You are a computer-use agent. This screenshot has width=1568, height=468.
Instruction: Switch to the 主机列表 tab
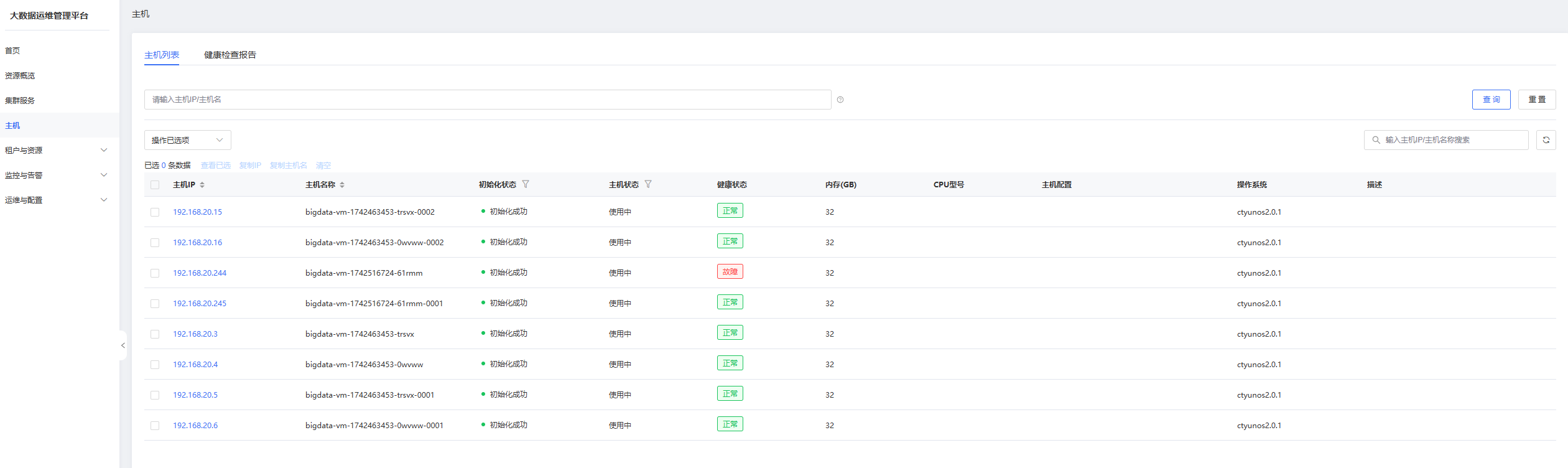(x=162, y=55)
